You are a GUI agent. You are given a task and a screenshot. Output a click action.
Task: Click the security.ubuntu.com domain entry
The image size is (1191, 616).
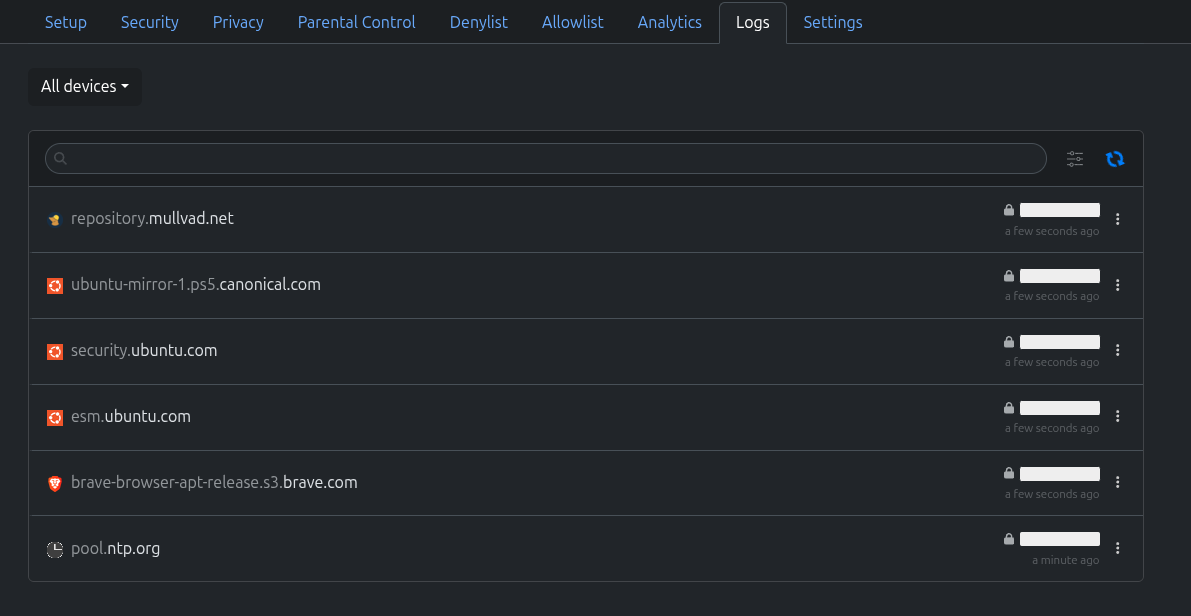[144, 351]
